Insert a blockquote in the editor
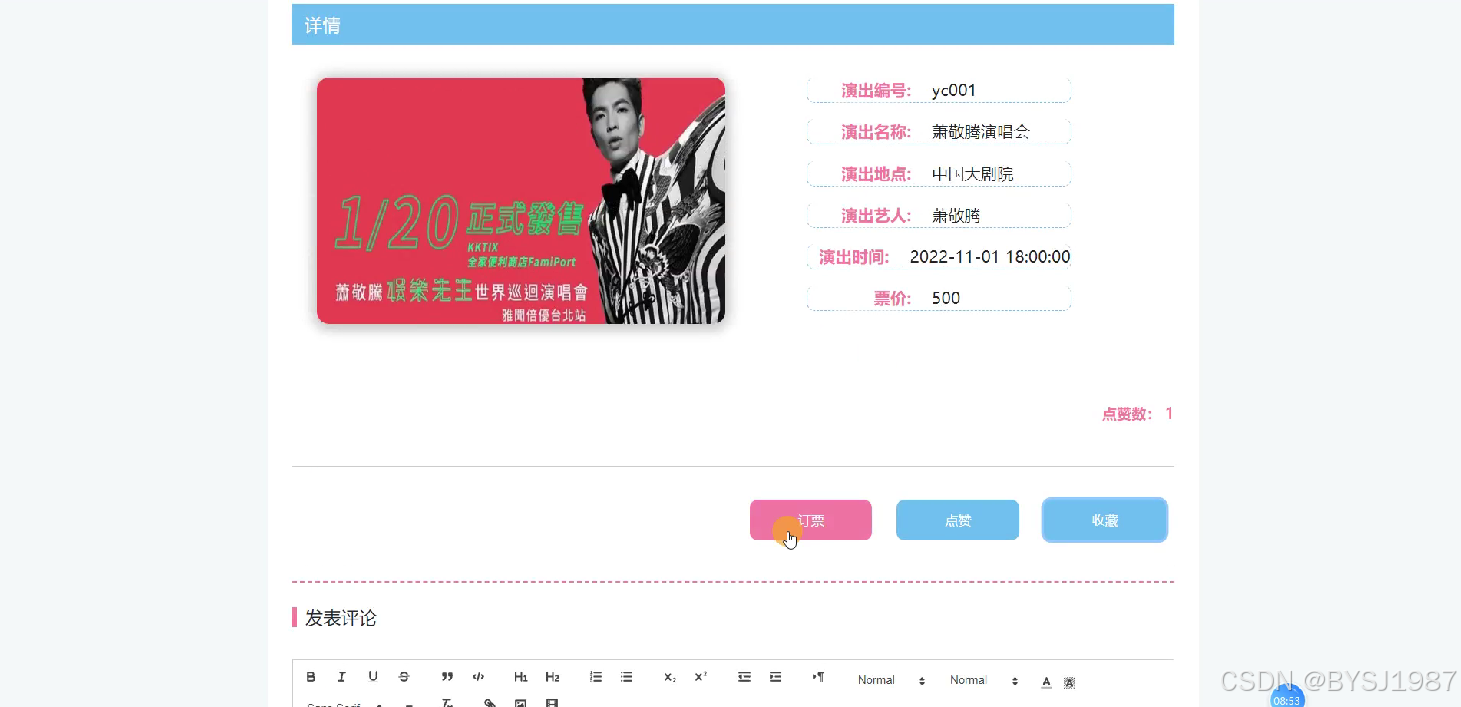 pyautogui.click(x=447, y=677)
